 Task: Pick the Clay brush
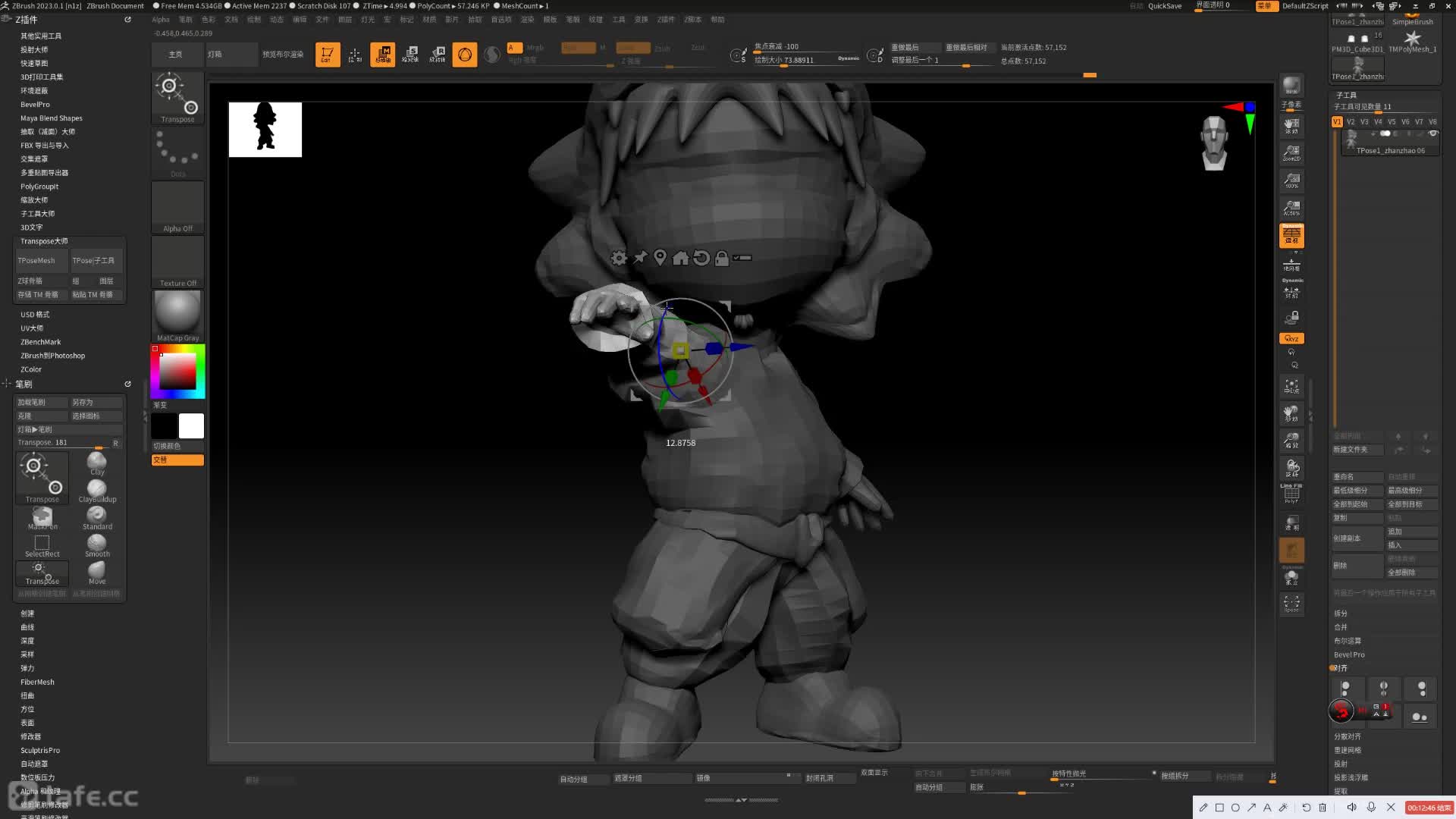pos(97,463)
